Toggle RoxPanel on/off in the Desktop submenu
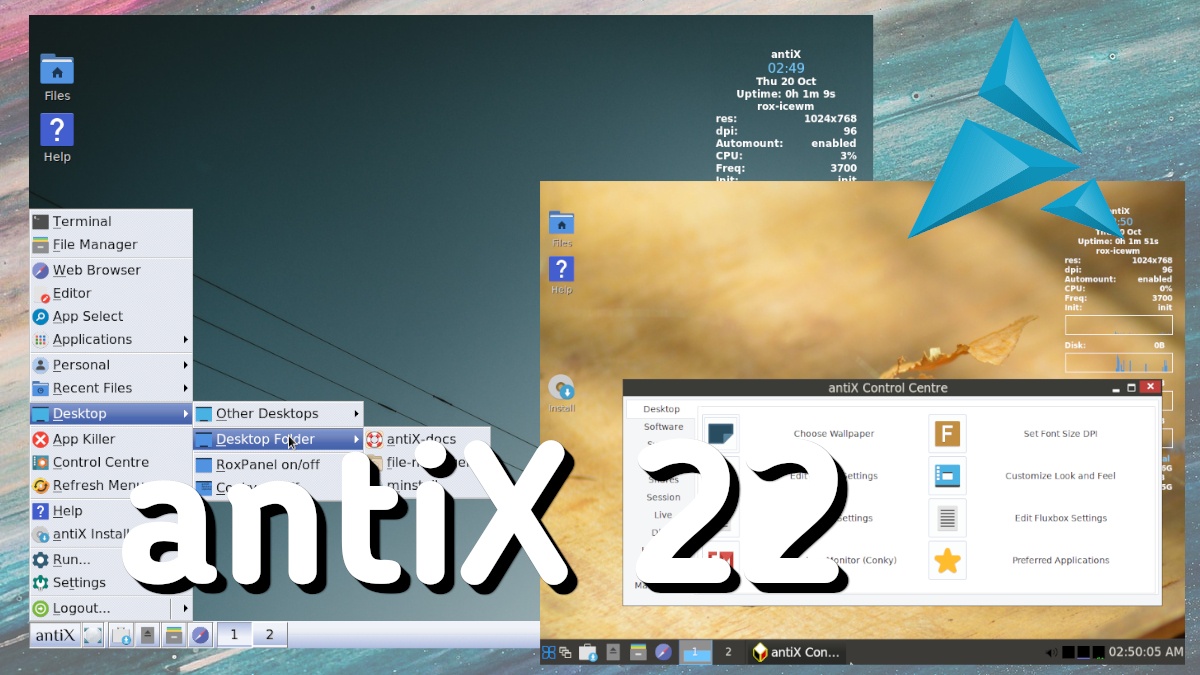This screenshot has height=675, width=1200. [x=278, y=464]
